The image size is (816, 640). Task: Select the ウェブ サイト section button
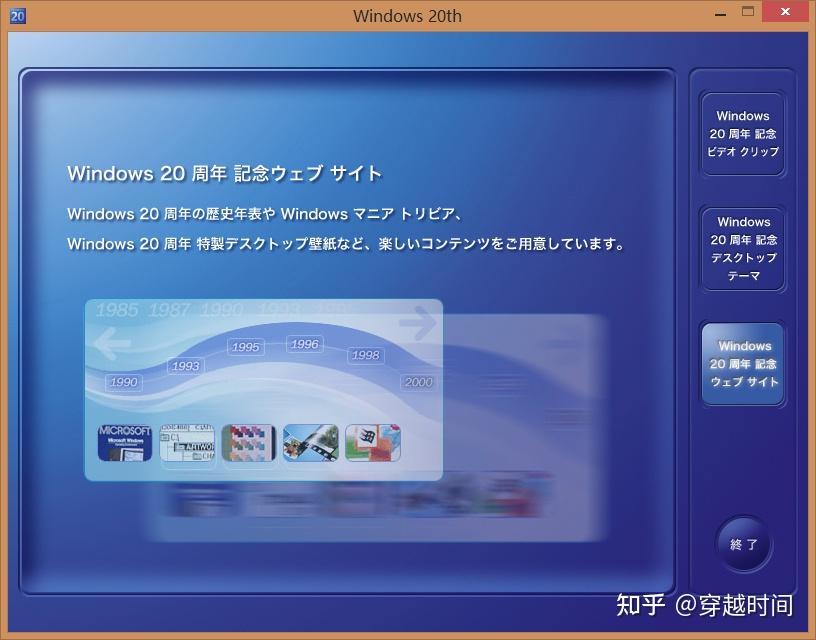(x=743, y=364)
